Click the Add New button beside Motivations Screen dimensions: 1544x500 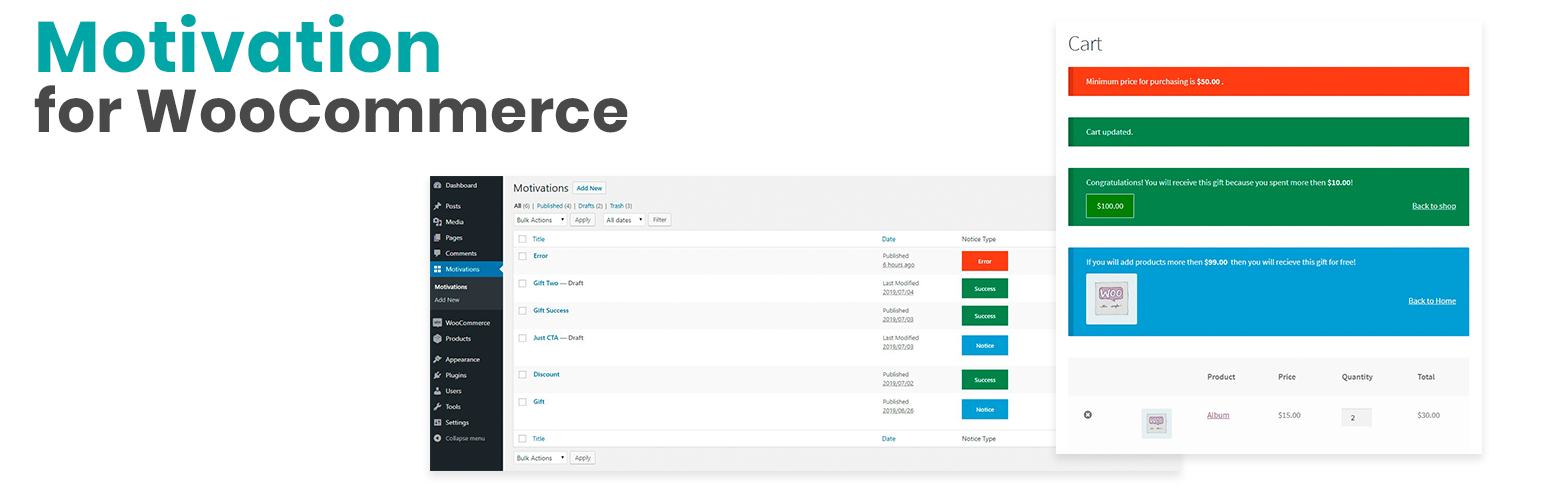click(589, 188)
